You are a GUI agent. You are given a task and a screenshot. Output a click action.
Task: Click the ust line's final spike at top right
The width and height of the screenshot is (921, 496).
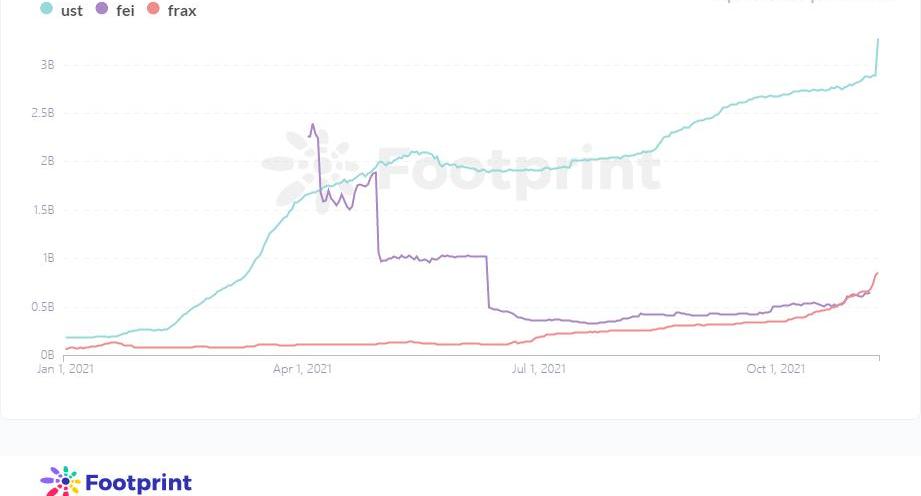878,40
